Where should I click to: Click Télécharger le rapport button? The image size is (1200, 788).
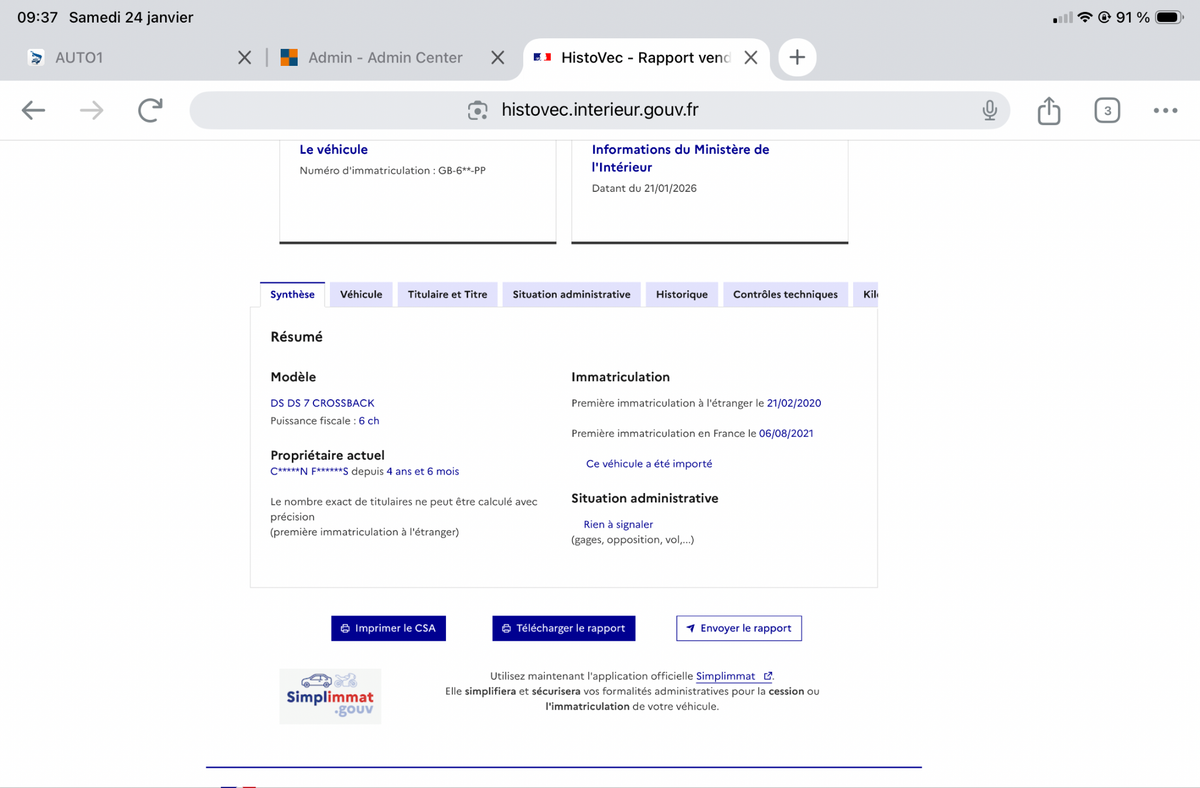(x=563, y=628)
